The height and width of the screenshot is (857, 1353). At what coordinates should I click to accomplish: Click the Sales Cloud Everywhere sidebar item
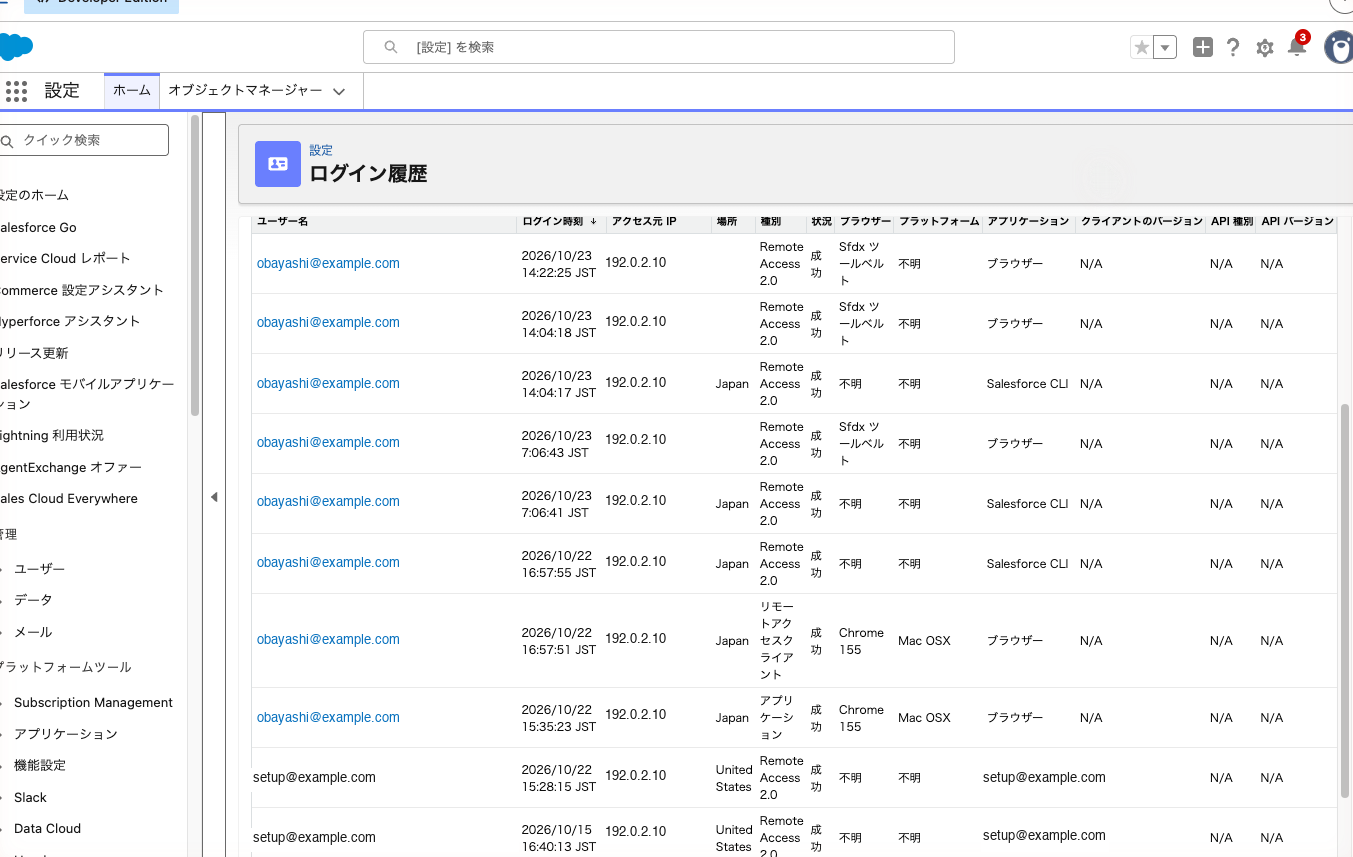coord(69,498)
